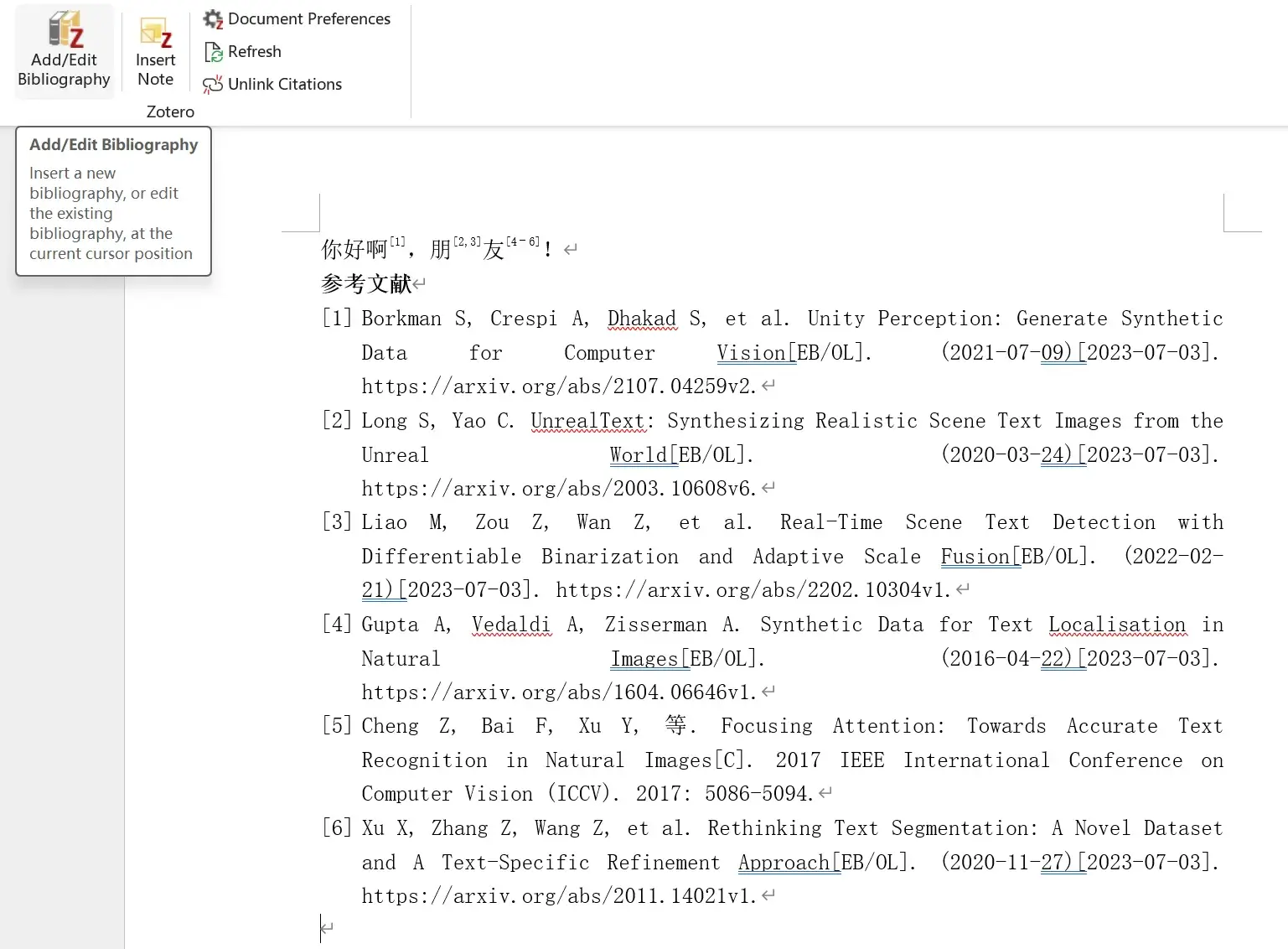Click the word Dhakad in reference 1
Screen dimensions: 1288x949
pos(642,319)
